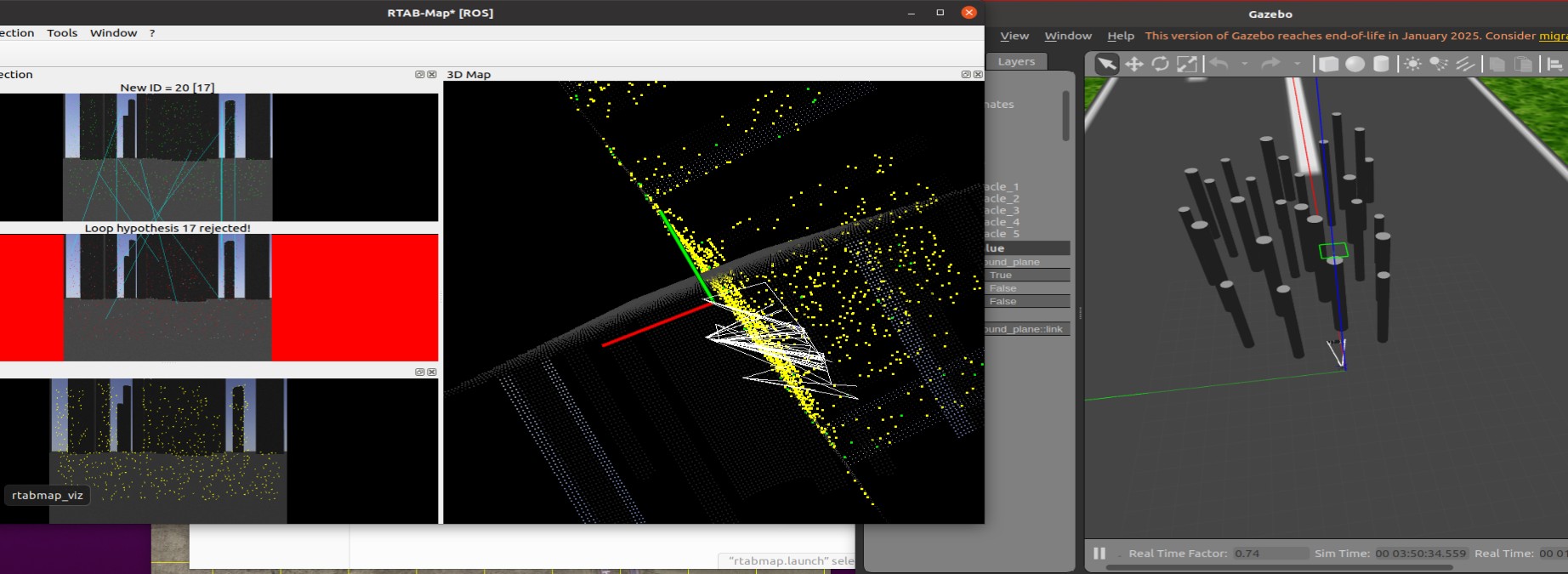Open undo history dropdown arrow
1568x574 pixels.
coord(1245,64)
